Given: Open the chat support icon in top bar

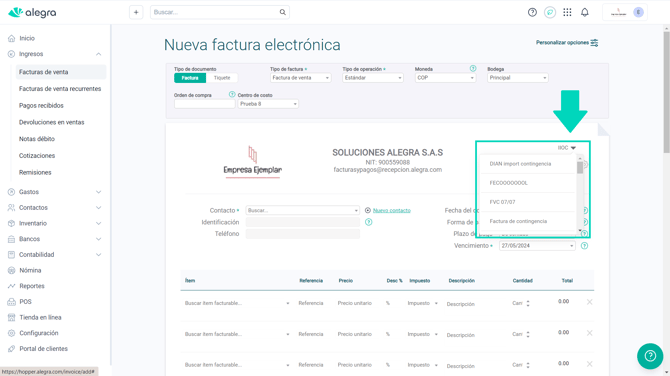Looking at the screenshot, I should click(550, 12).
